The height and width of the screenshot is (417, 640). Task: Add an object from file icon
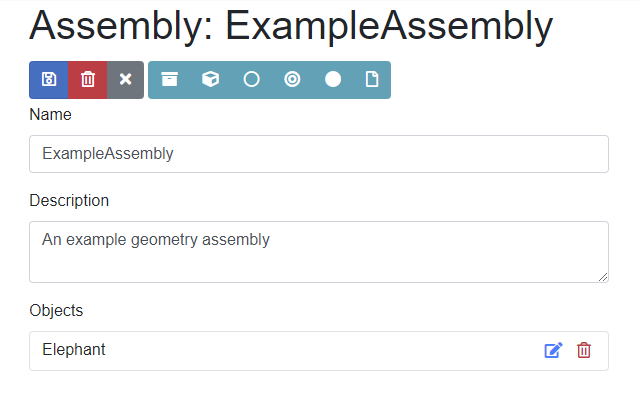tap(372, 80)
